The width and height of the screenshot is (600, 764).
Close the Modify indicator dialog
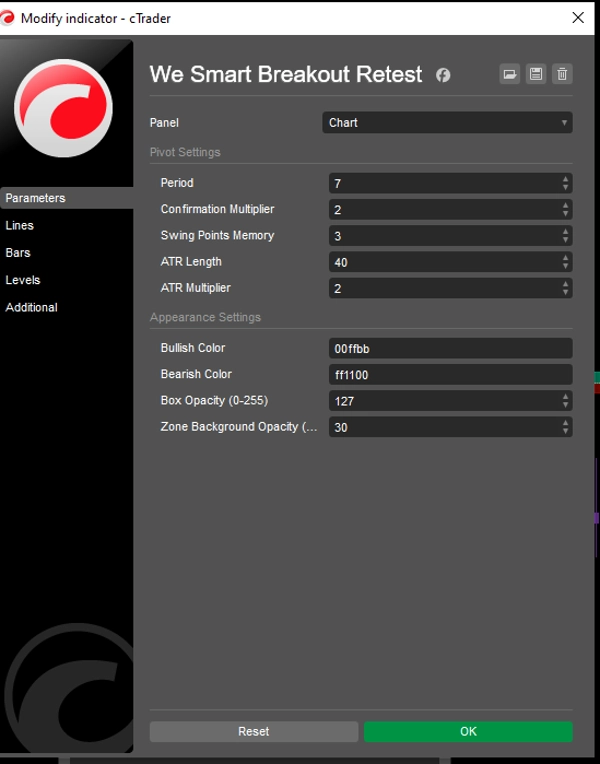coord(578,18)
